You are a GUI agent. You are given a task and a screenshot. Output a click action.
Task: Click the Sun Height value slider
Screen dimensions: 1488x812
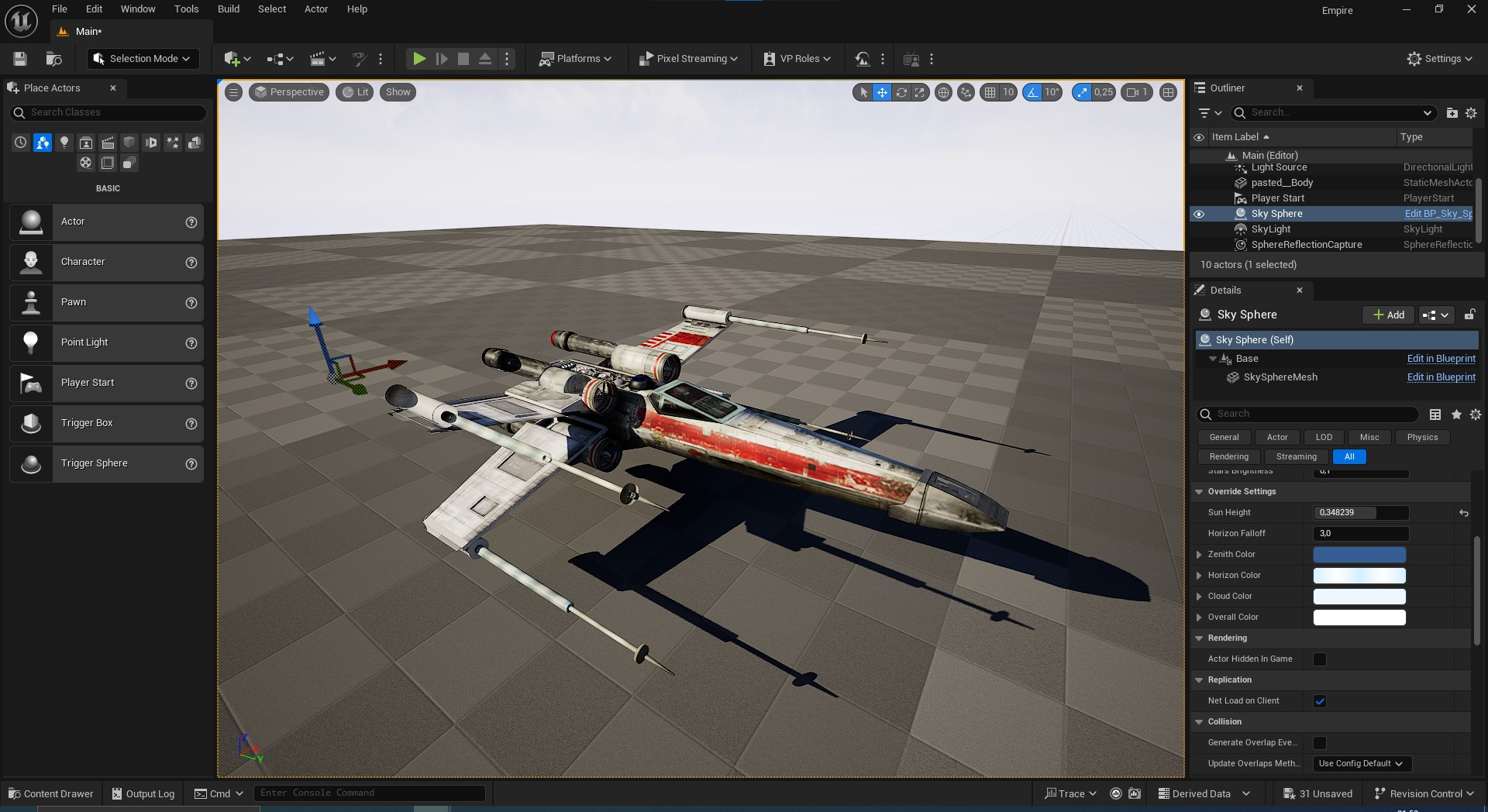[1361, 513]
